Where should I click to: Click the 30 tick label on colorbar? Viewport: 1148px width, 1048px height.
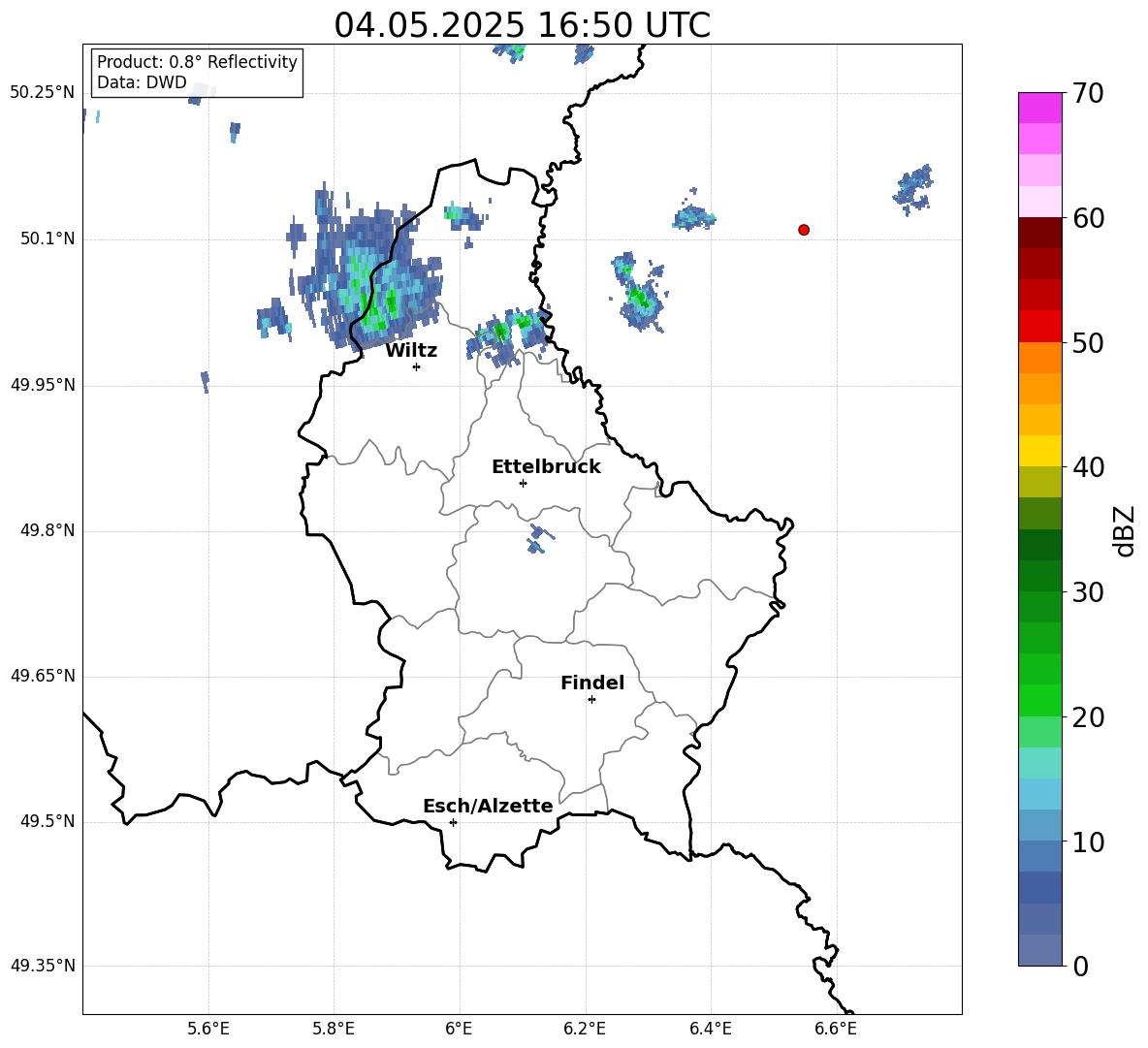(x=1088, y=592)
